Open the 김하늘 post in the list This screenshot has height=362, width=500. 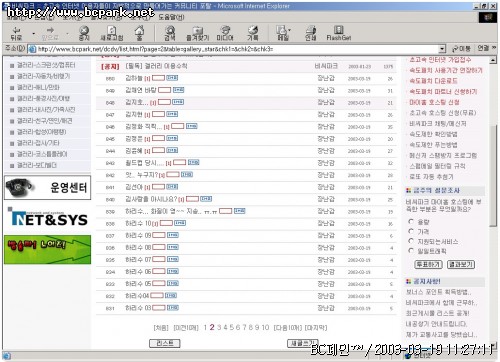tap(134, 78)
